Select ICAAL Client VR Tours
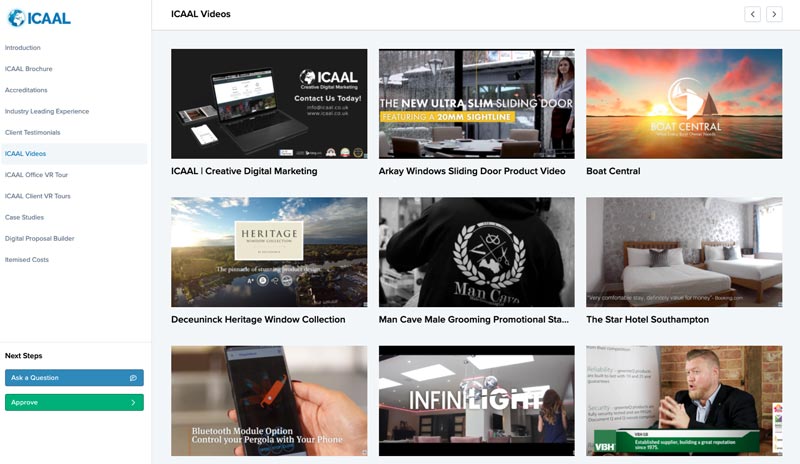Viewport: 800px width, 464px height. (x=38, y=196)
